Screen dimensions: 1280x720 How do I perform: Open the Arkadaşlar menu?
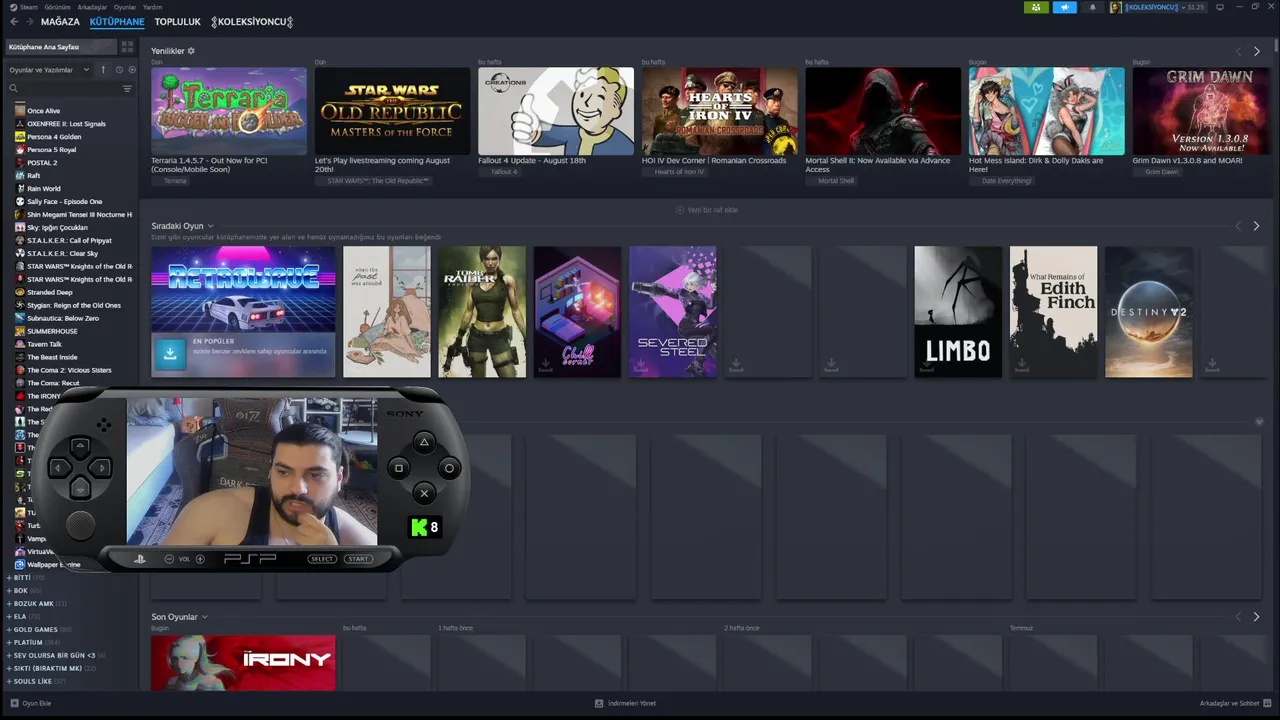pos(92,7)
